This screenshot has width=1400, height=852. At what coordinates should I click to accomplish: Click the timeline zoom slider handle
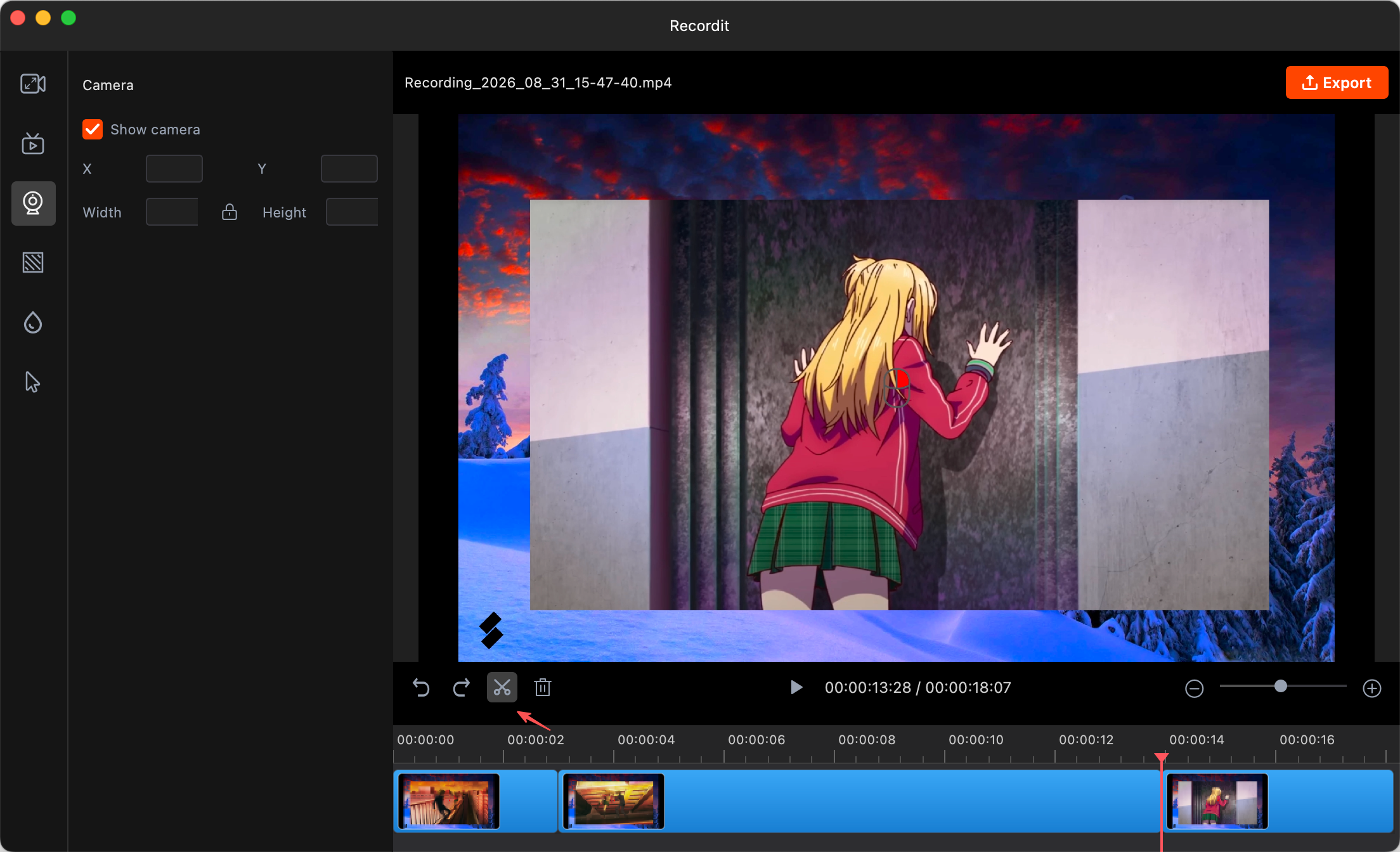coord(1281,687)
